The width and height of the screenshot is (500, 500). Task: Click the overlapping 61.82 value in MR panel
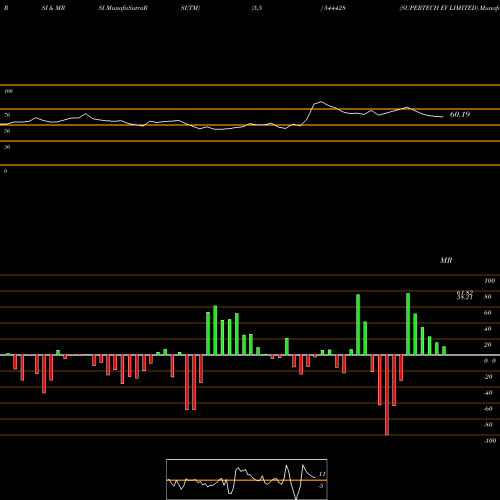pyautogui.click(x=465, y=293)
